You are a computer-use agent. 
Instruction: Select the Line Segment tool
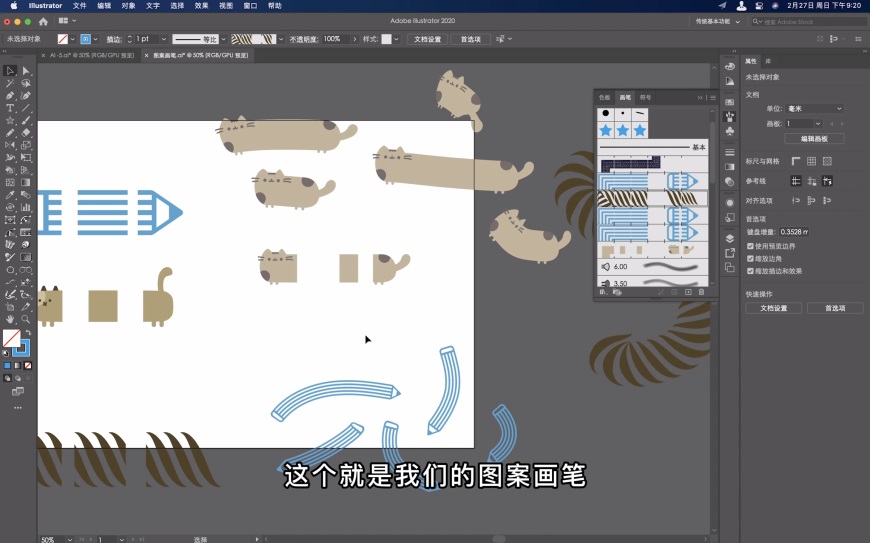[x=26, y=108]
